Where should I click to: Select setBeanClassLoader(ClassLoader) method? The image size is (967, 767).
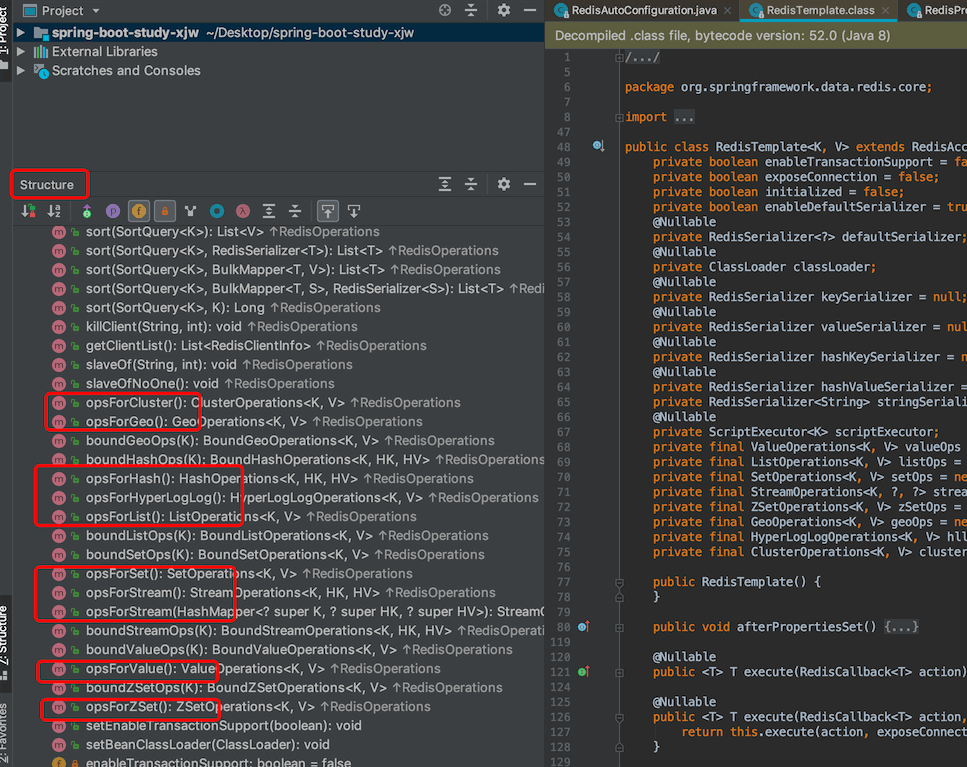207,745
